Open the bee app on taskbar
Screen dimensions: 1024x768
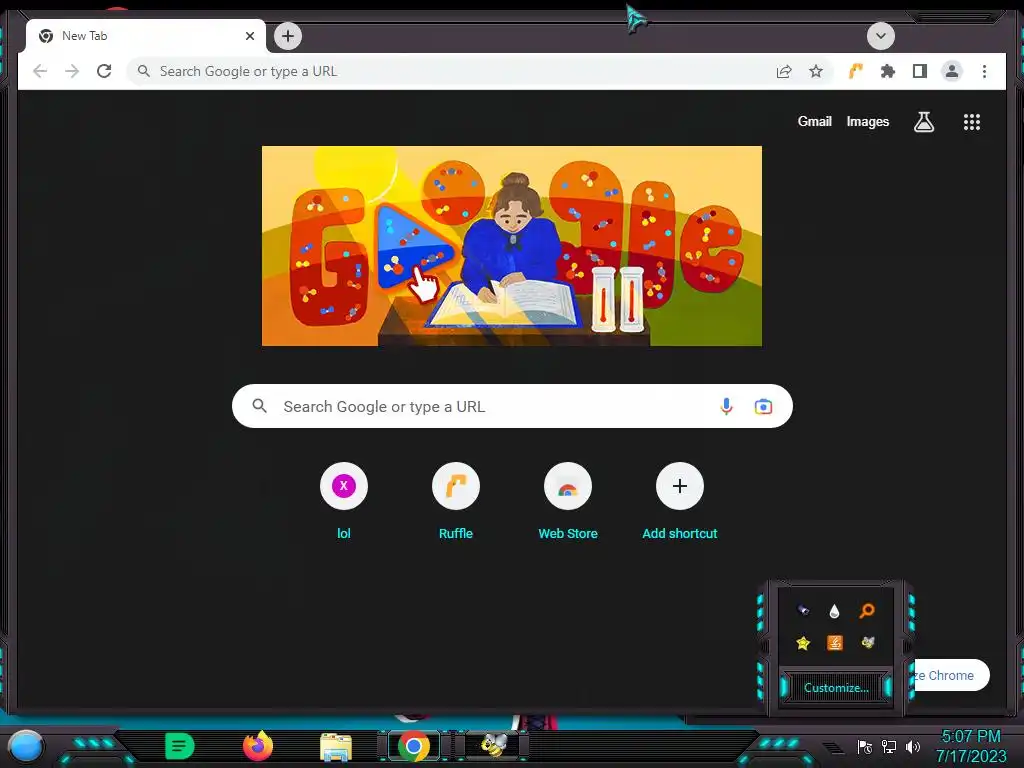(492, 744)
